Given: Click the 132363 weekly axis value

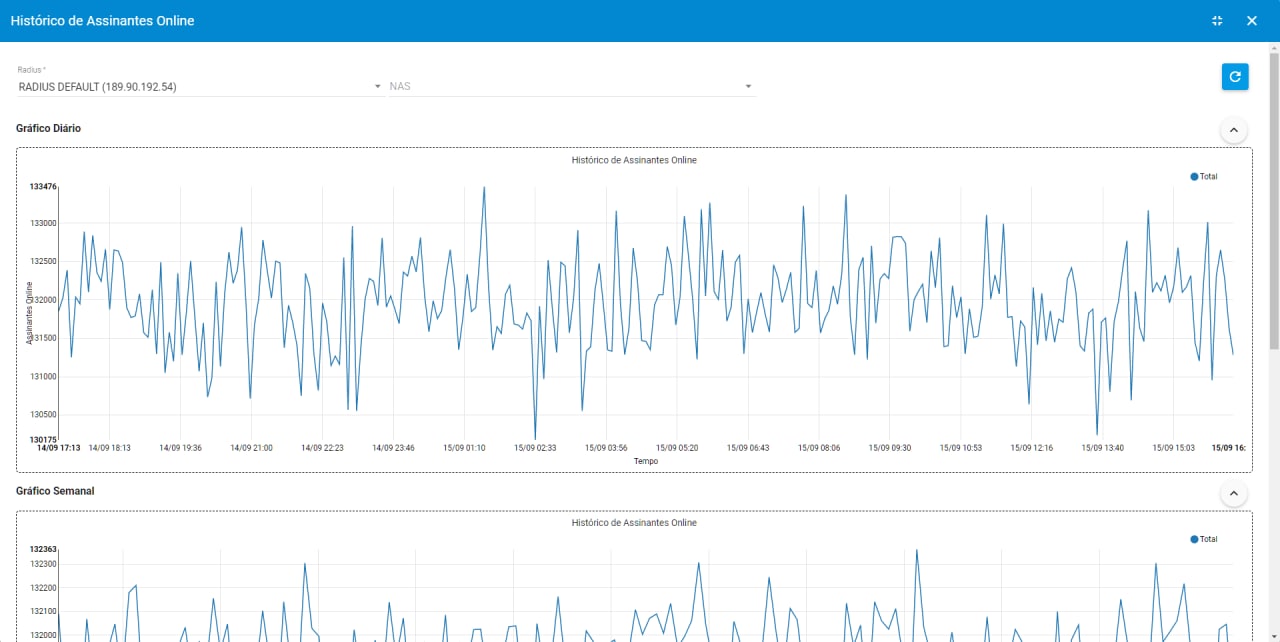Looking at the screenshot, I should [43, 549].
